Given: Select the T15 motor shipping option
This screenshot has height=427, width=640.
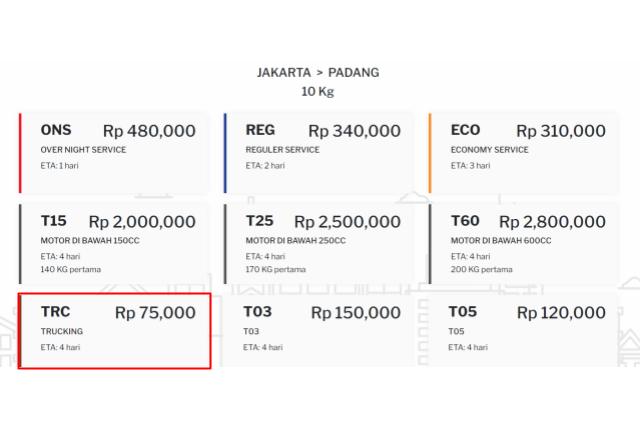Looking at the screenshot, I should coord(114,243).
